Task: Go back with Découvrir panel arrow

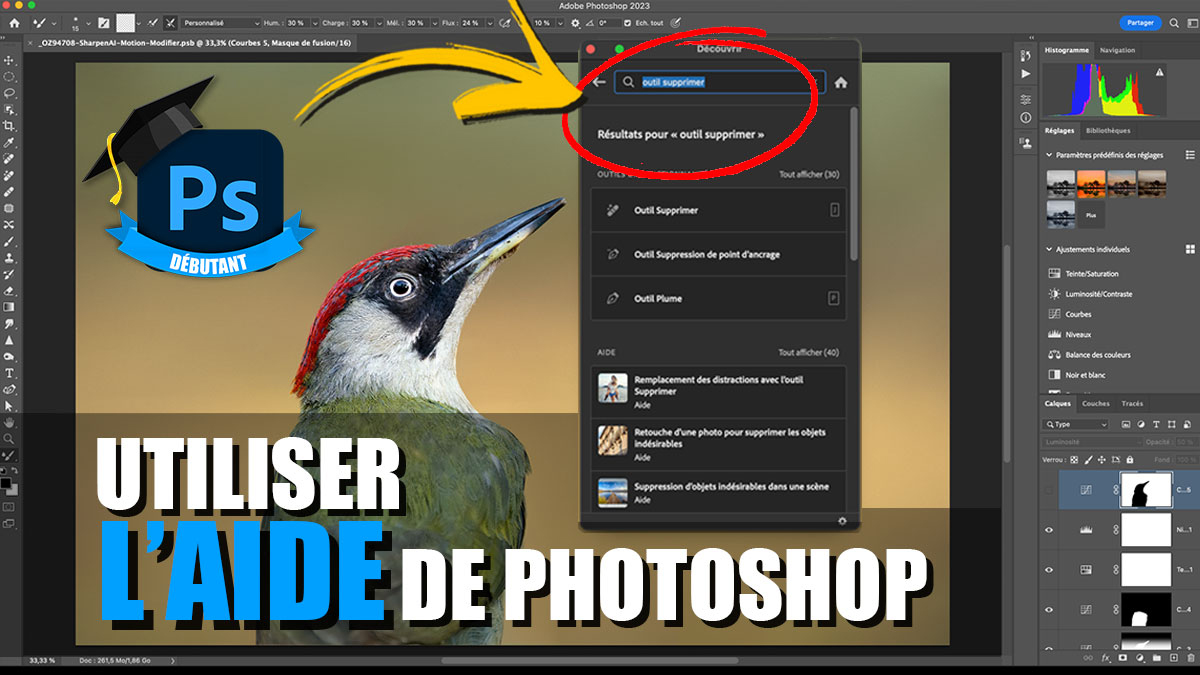Action: click(599, 83)
